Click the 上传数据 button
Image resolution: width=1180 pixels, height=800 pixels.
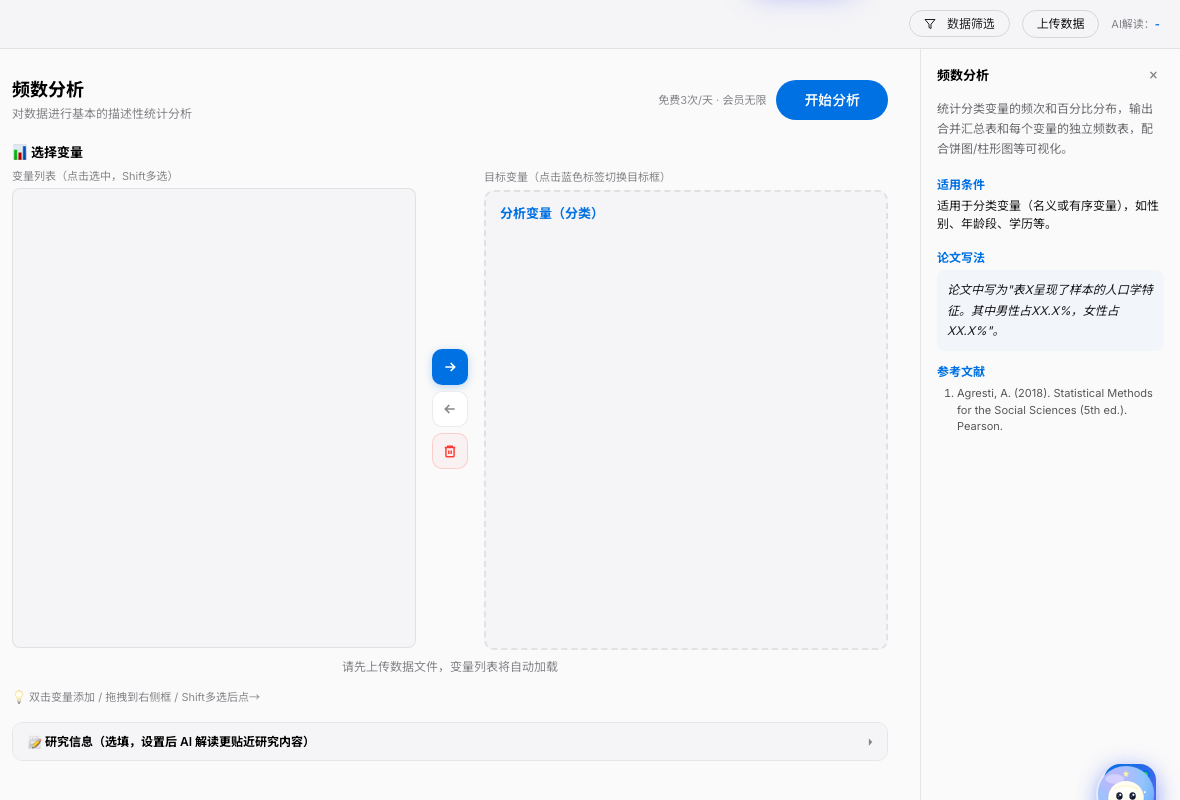[x=1060, y=23]
